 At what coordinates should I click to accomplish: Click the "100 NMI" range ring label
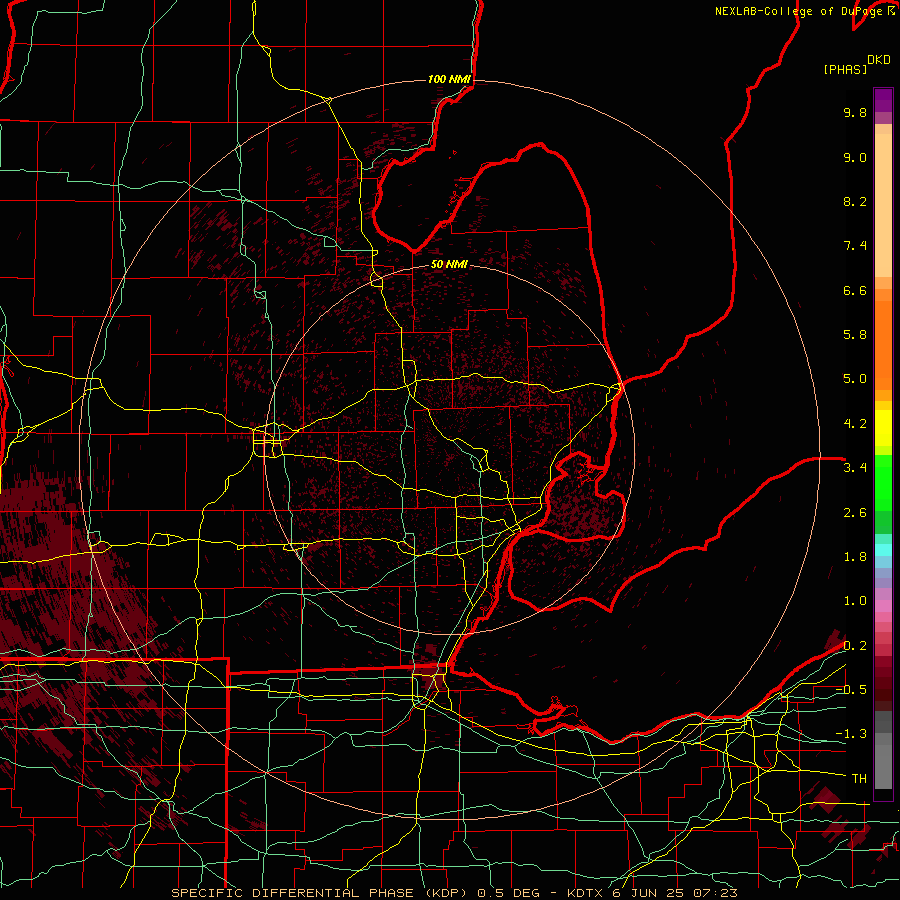[449, 79]
